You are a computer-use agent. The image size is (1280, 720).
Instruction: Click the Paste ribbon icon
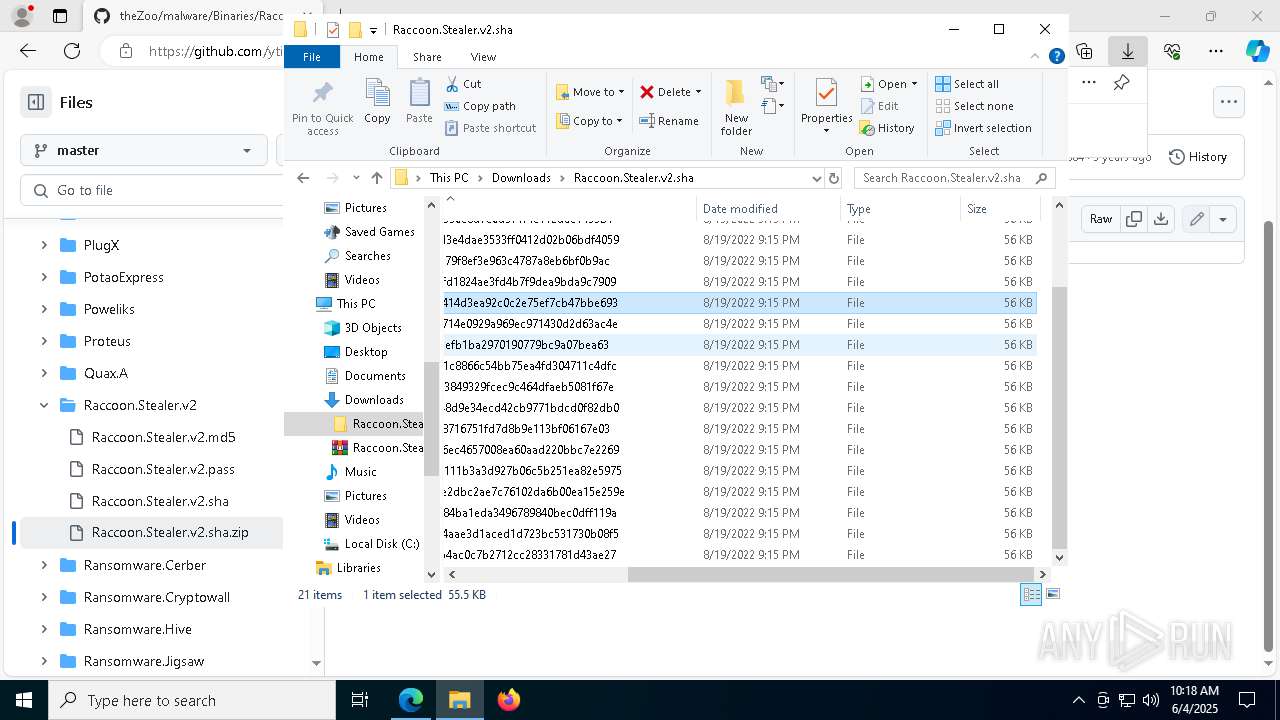coord(419,102)
